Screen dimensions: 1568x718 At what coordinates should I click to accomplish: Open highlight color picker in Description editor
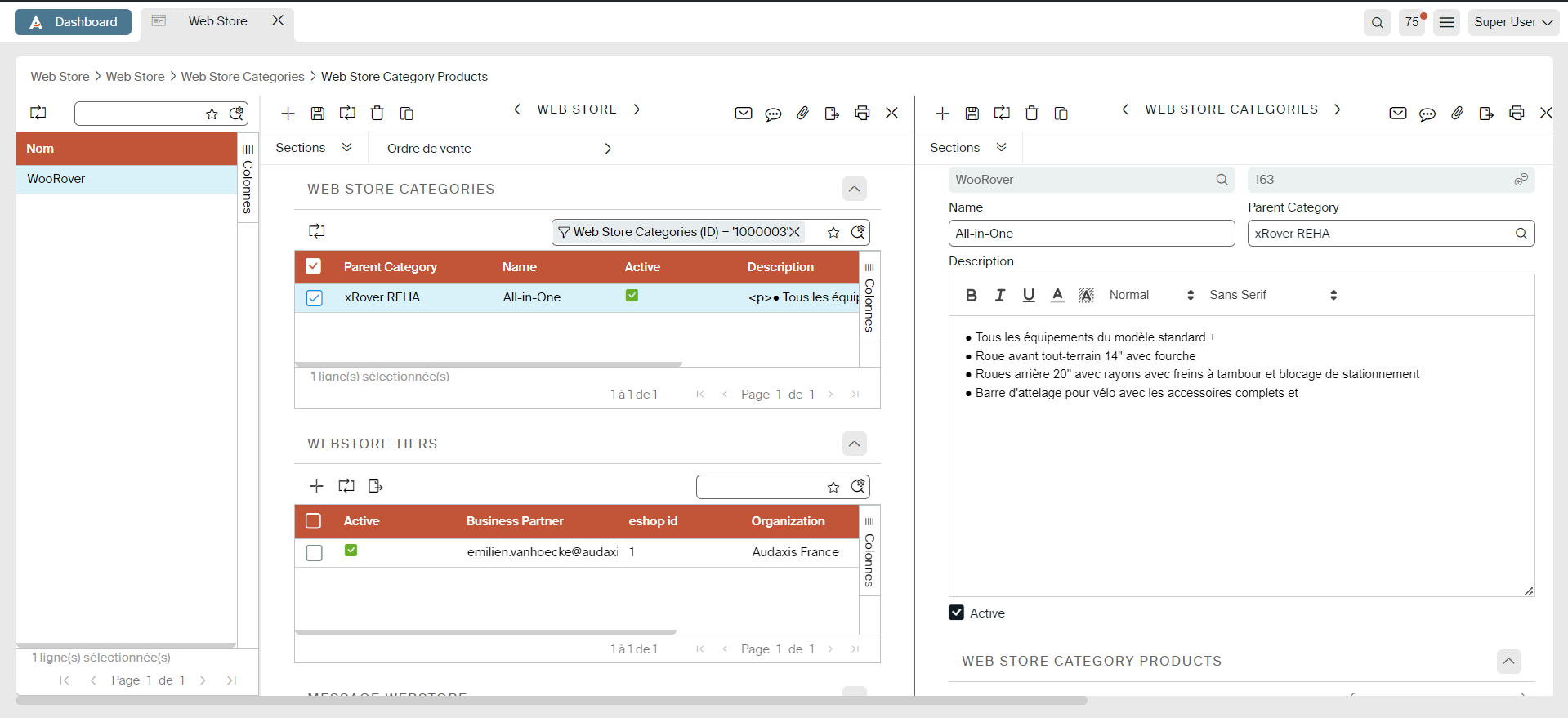(x=1086, y=295)
